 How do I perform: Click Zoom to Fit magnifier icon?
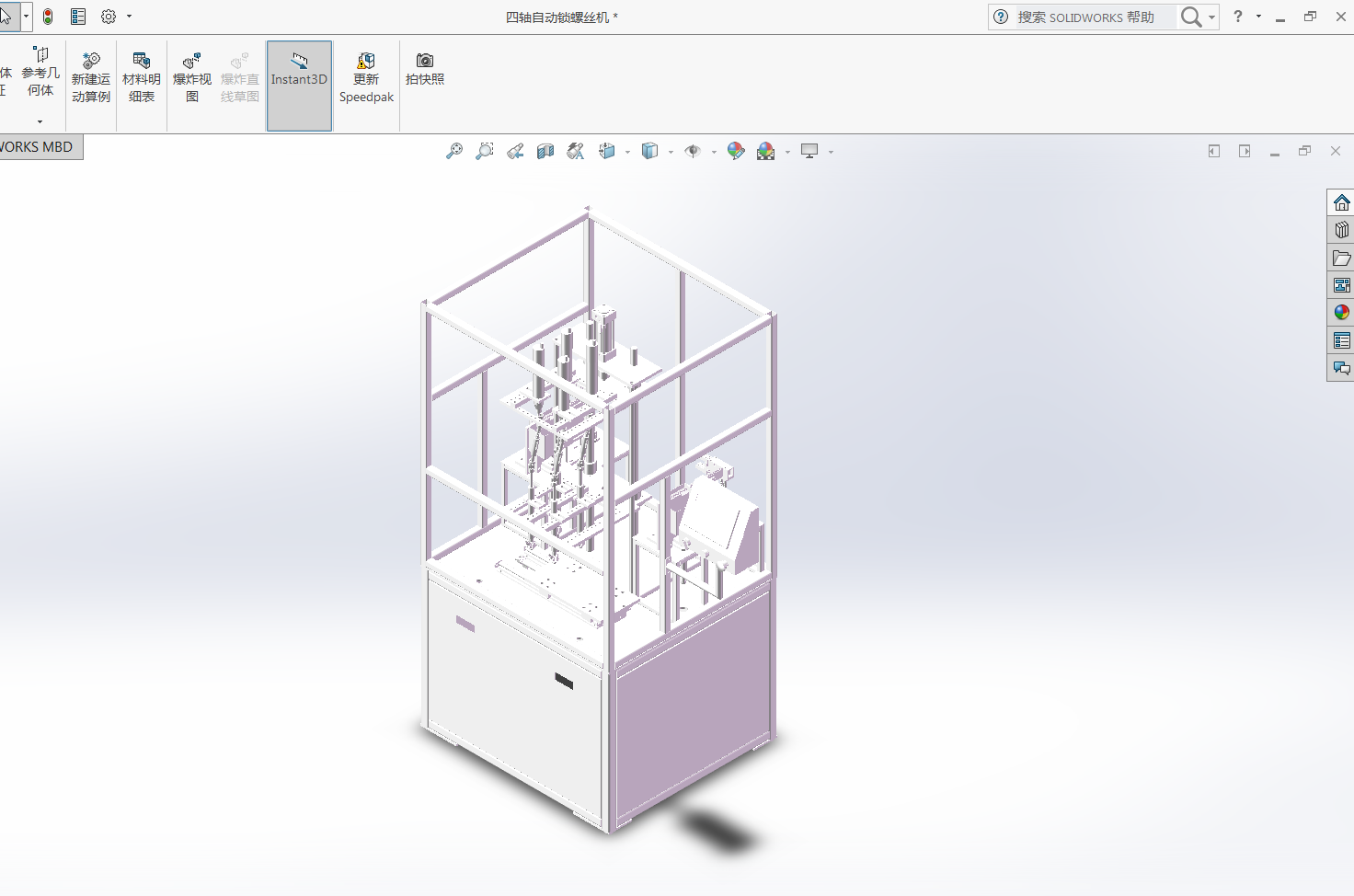click(x=454, y=152)
